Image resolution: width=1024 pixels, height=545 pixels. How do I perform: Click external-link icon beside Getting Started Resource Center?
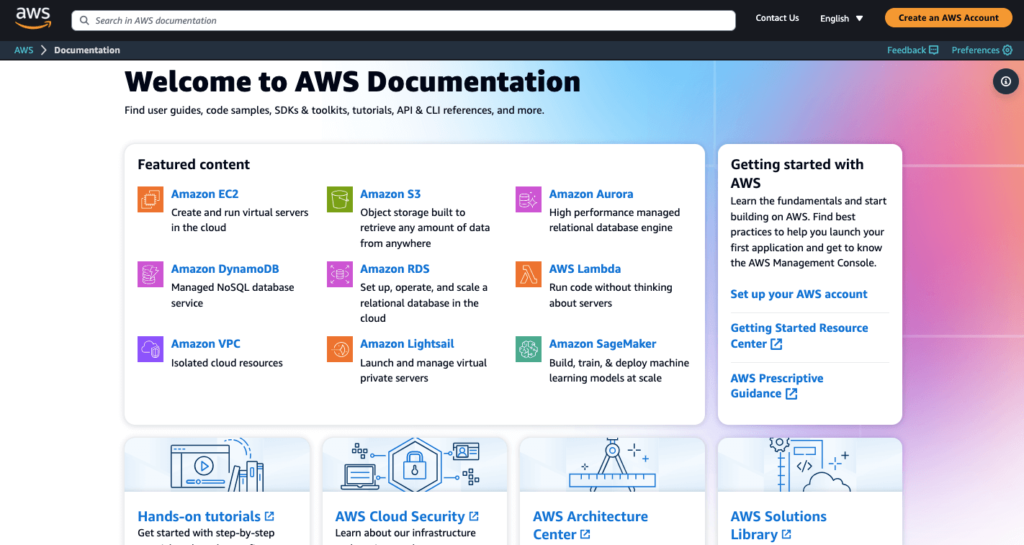coord(776,344)
